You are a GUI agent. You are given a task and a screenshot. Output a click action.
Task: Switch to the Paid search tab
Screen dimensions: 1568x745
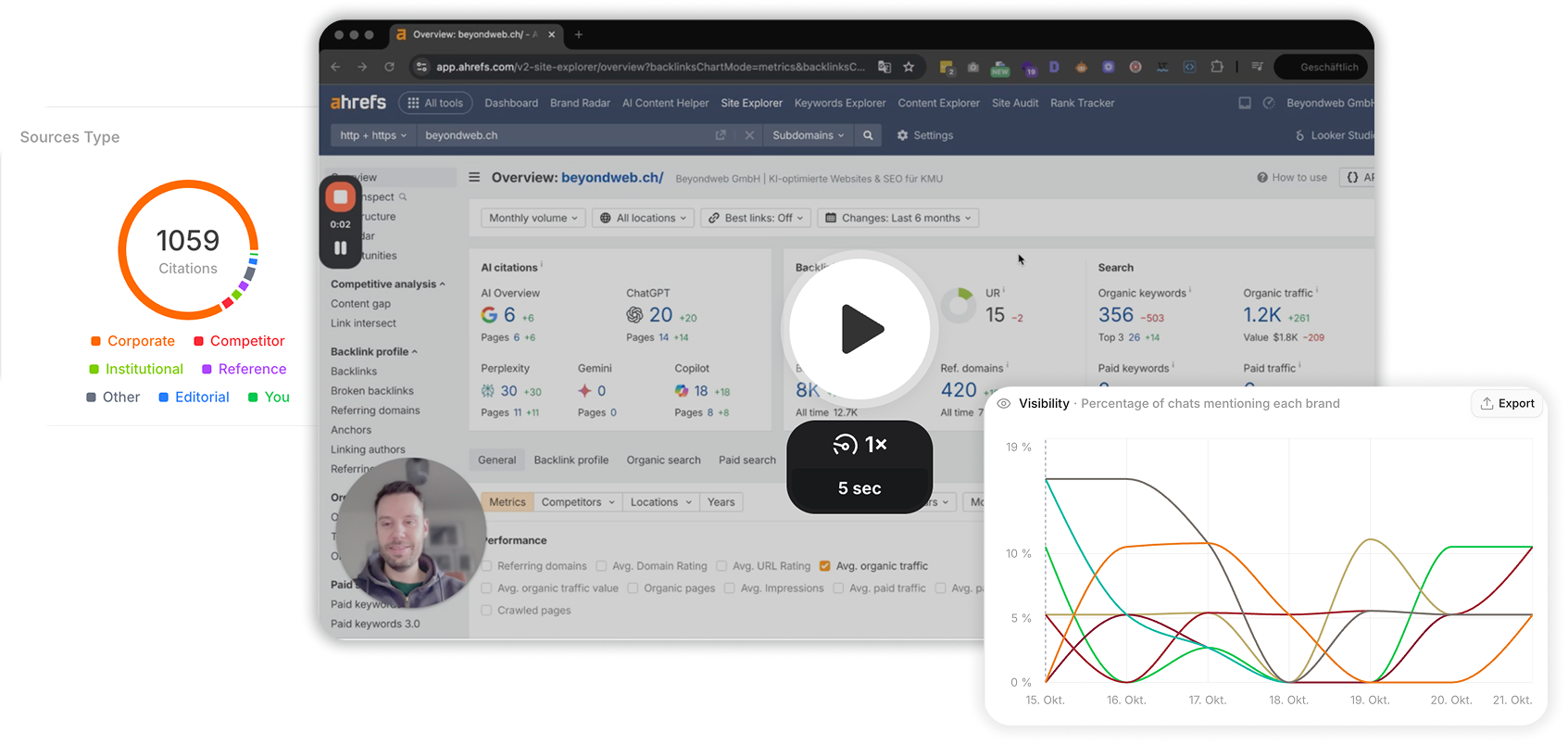tap(747, 460)
